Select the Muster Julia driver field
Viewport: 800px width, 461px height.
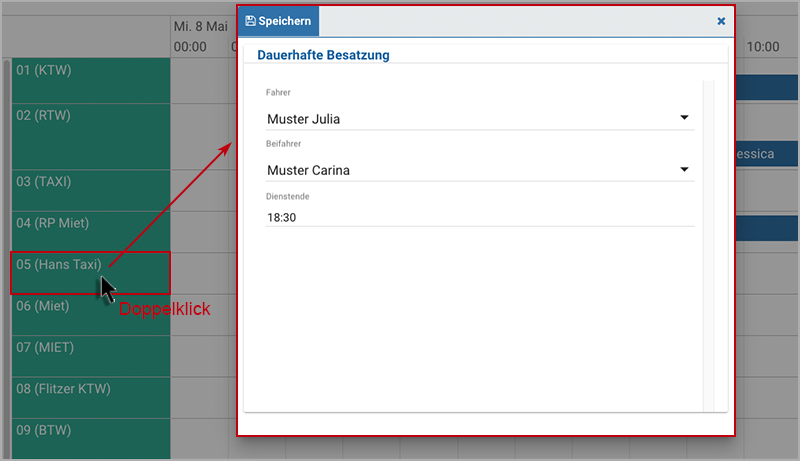tap(480, 119)
